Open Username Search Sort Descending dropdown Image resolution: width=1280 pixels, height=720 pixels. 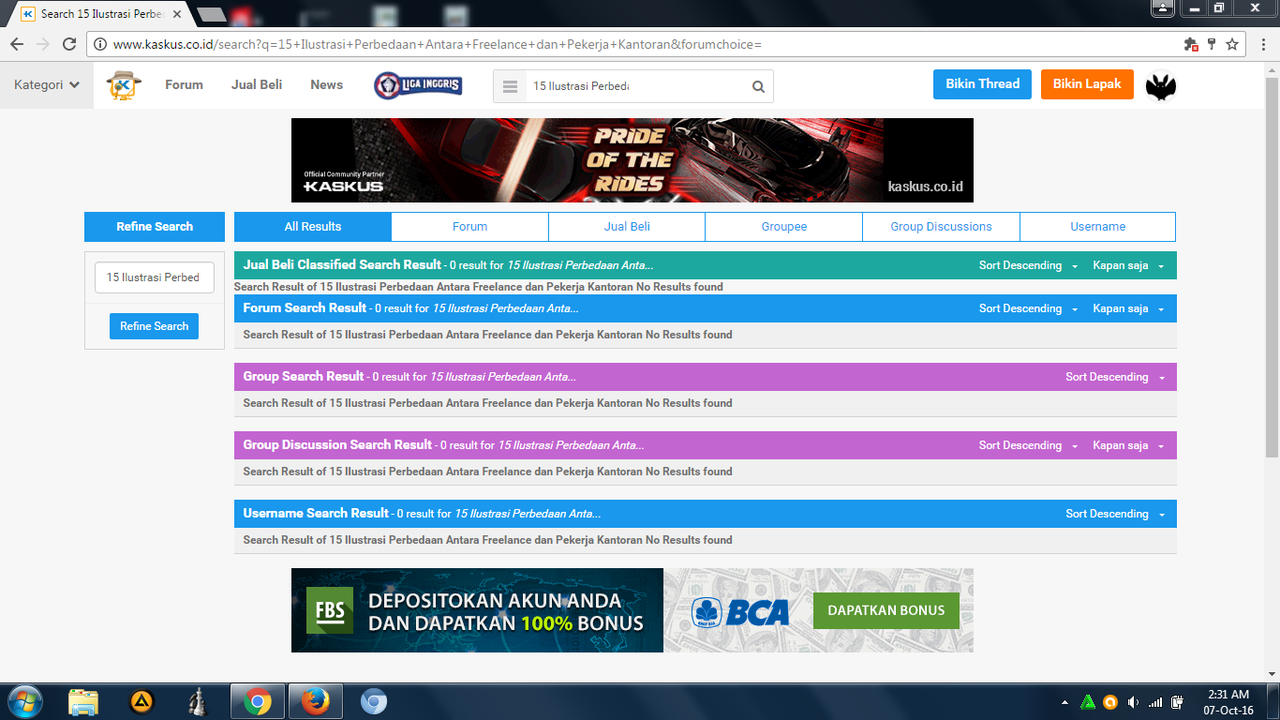(x=1115, y=514)
